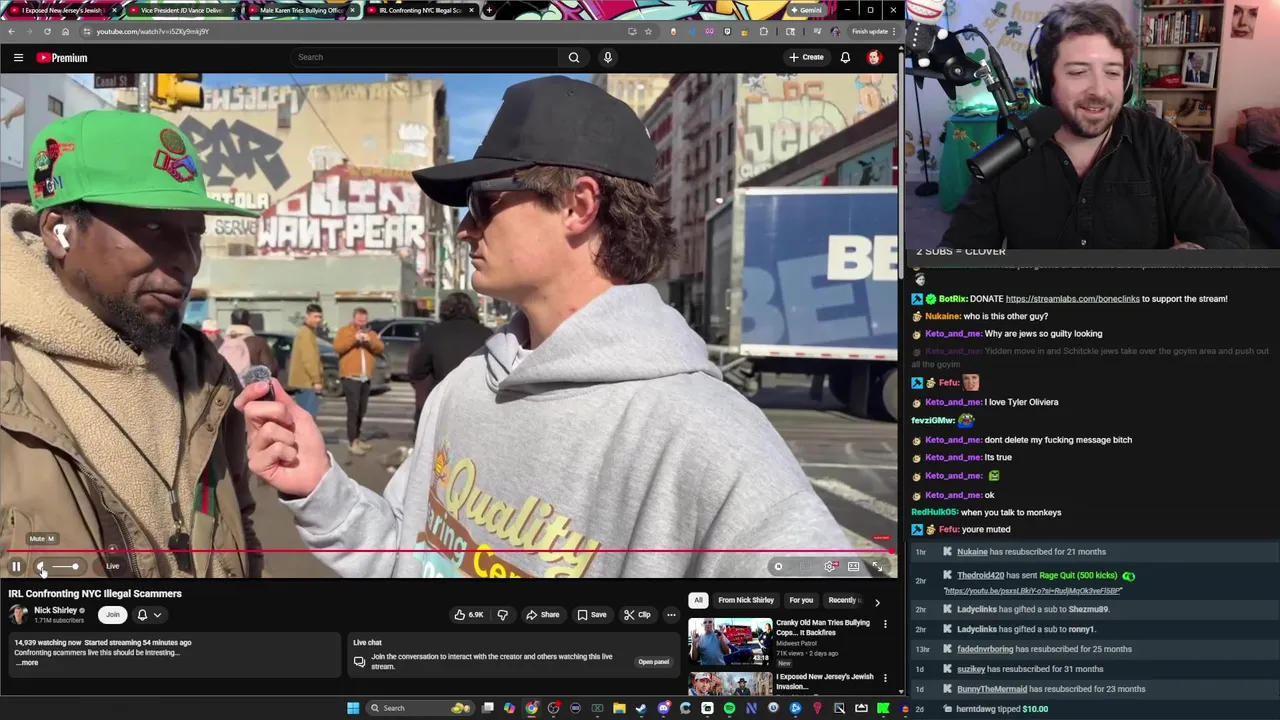Open the YouTube account avatar menu
Screen dimensions: 1280x720
tap(874, 57)
